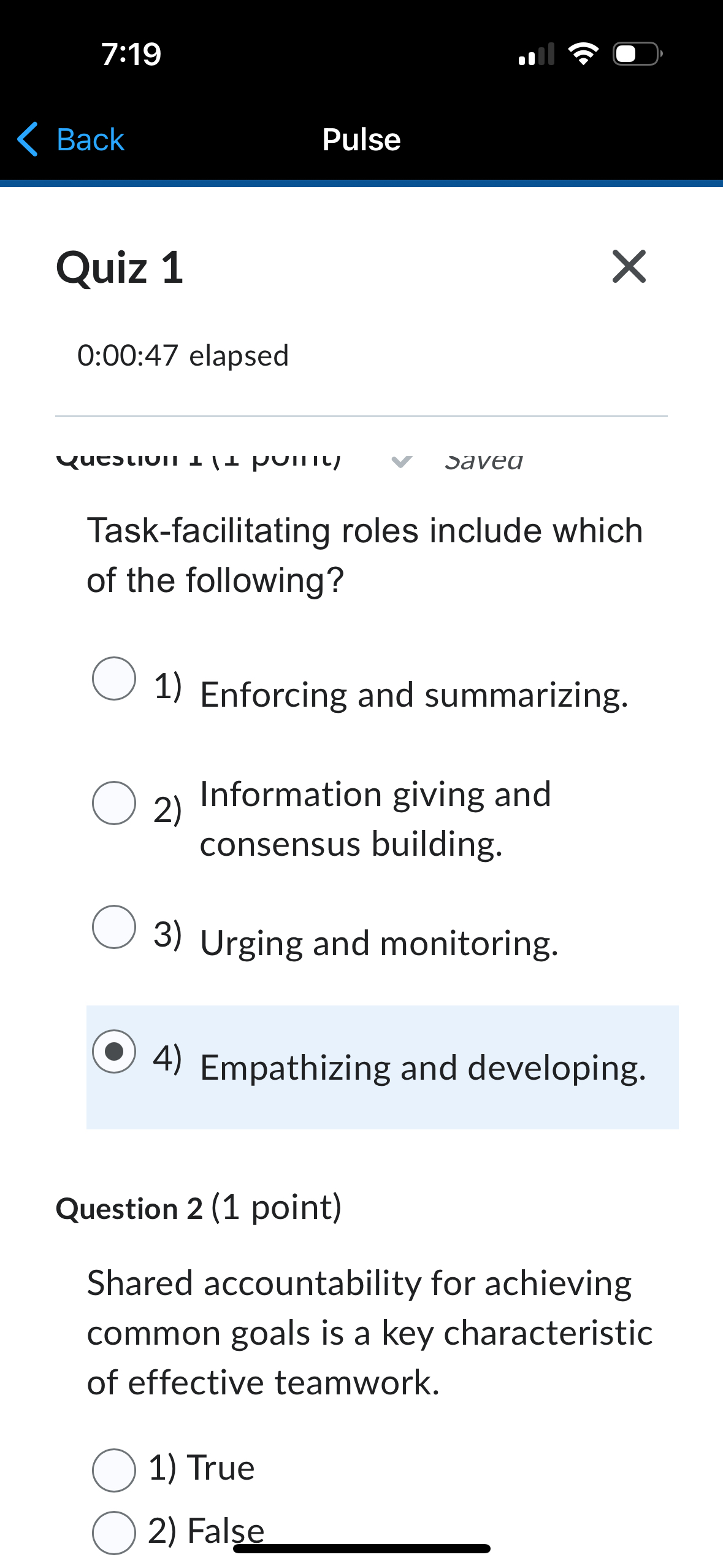Viewport: 723px width, 1568px height.
Task: Tap the Wi-Fi icon in status bar
Action: [x=583, y=54]
